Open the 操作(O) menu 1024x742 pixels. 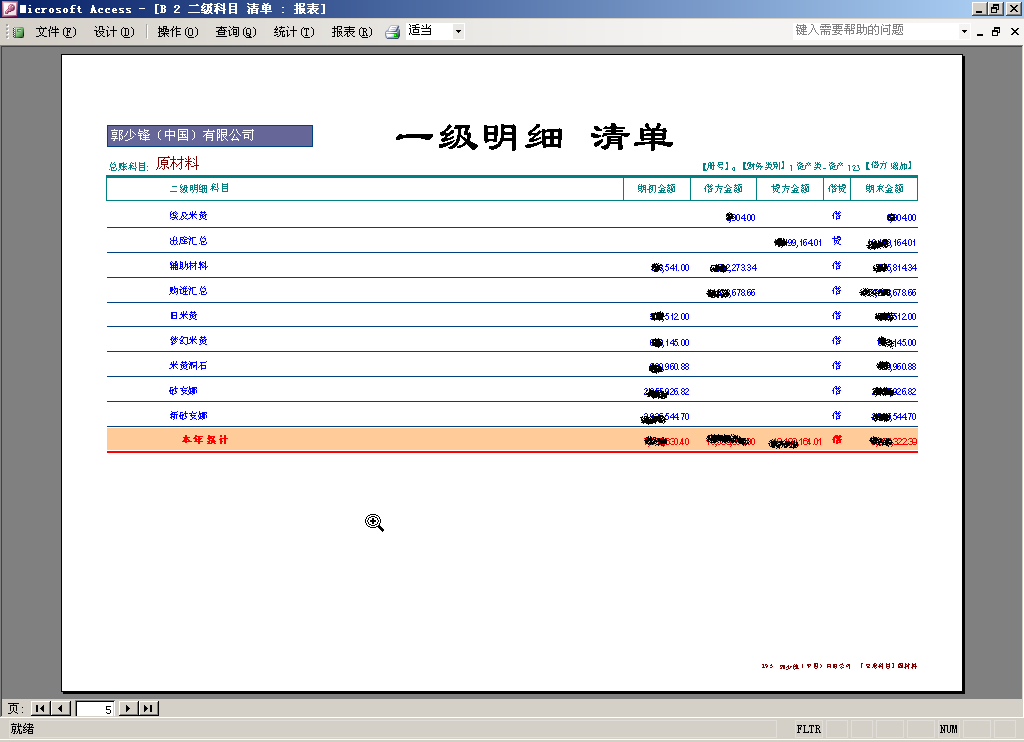pyautogui.click(x=178, y=32)
